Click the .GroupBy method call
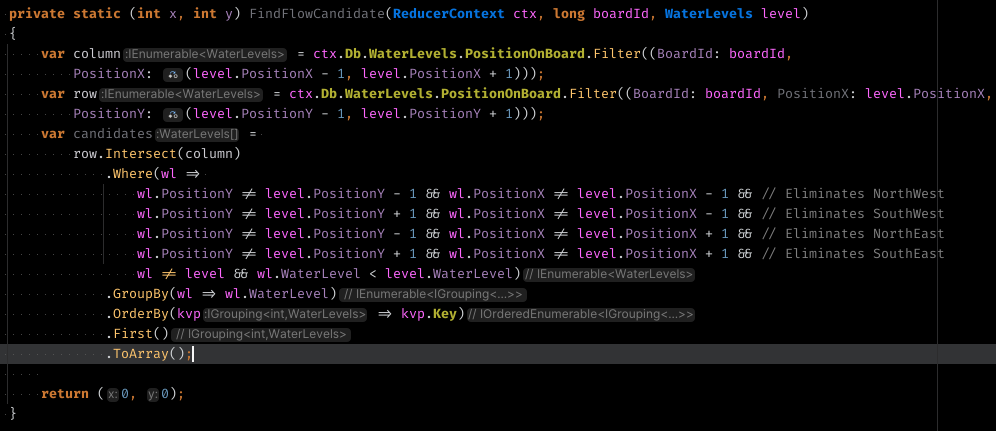 coord(137,295)
